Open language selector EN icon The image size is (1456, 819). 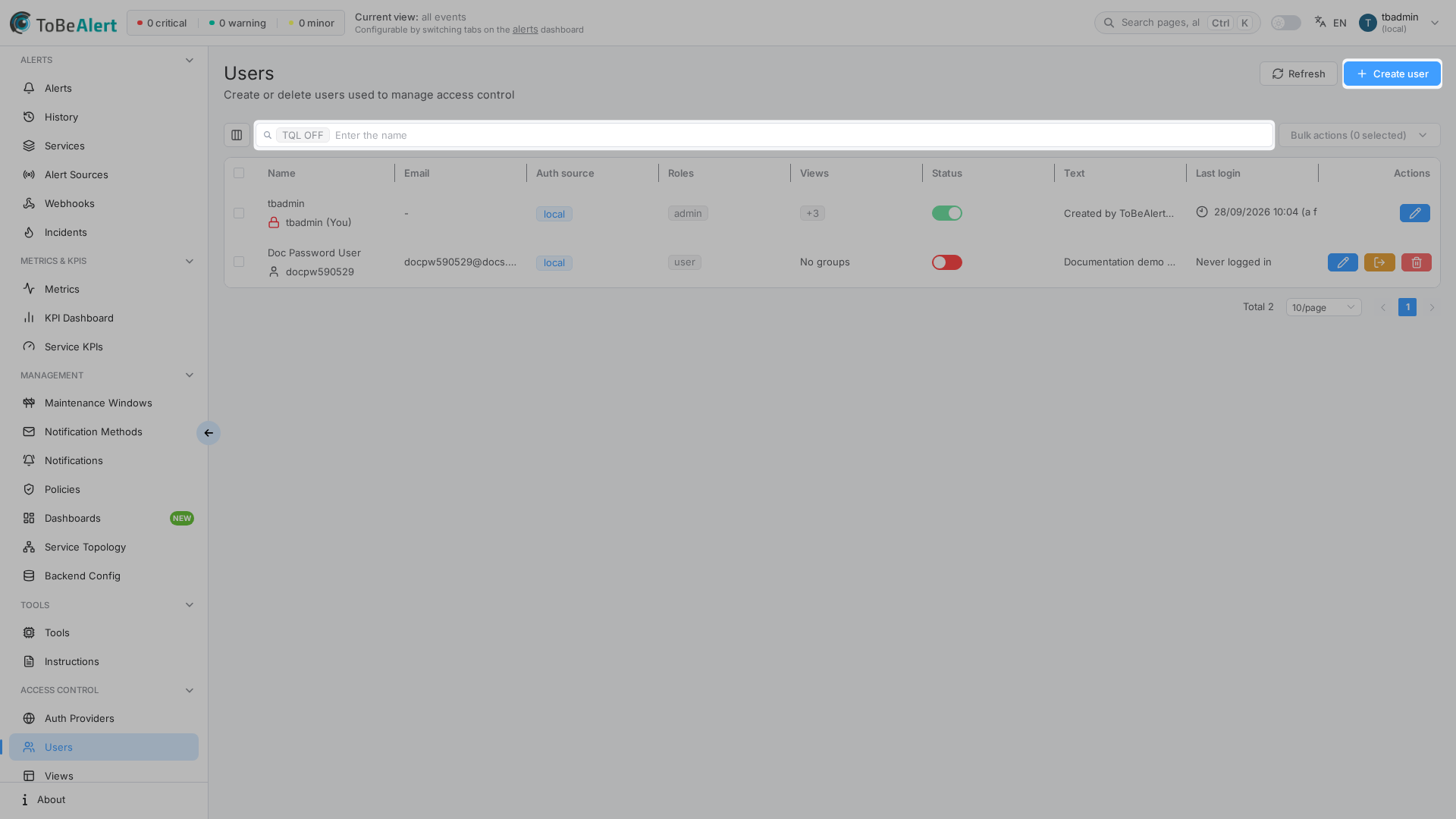(x=1330, y=23)
